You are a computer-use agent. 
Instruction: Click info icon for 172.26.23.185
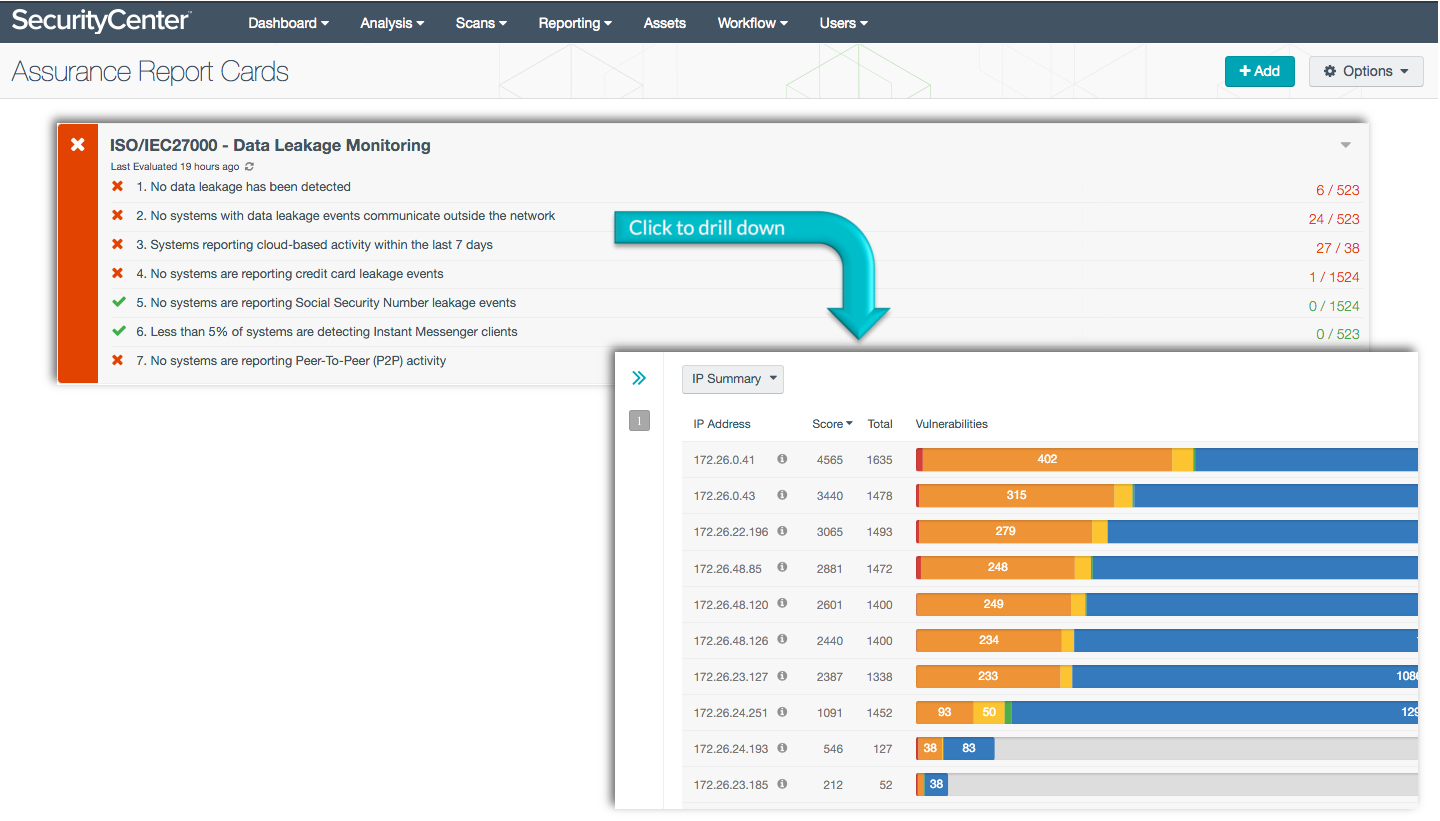782,784
